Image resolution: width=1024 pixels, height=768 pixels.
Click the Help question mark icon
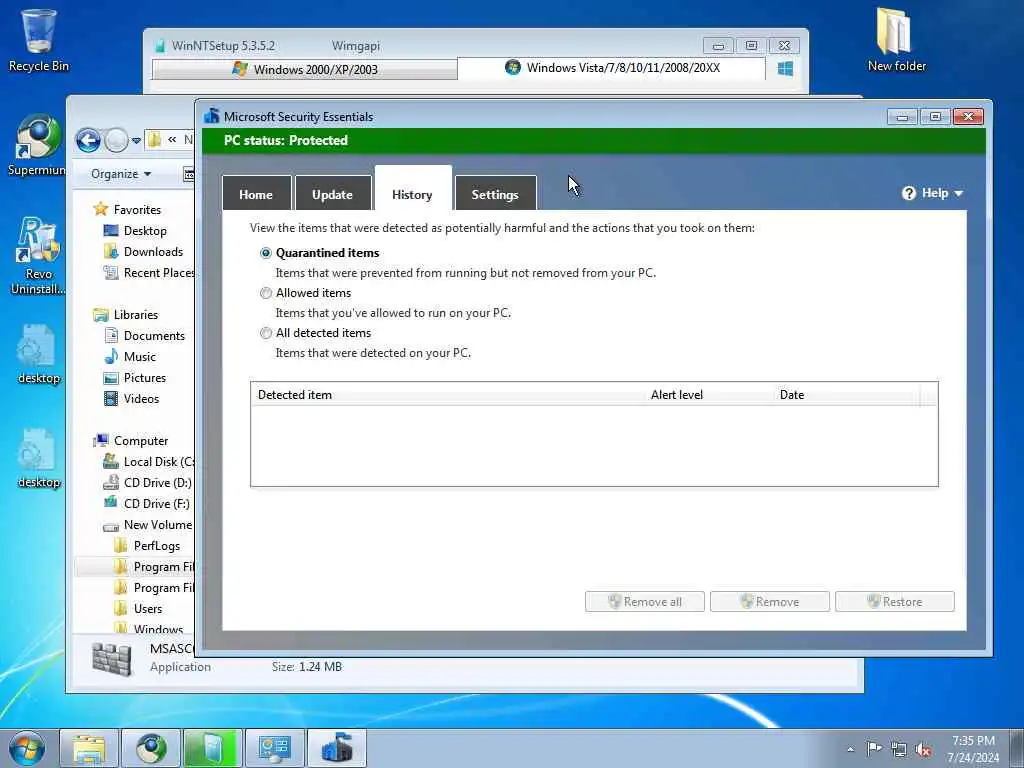click(x=908, y=193)
